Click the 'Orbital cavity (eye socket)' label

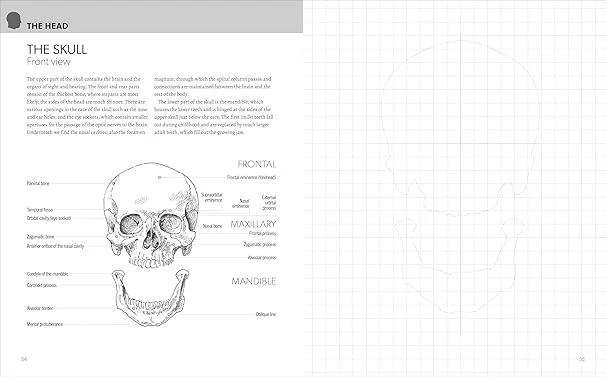(49, 218)
